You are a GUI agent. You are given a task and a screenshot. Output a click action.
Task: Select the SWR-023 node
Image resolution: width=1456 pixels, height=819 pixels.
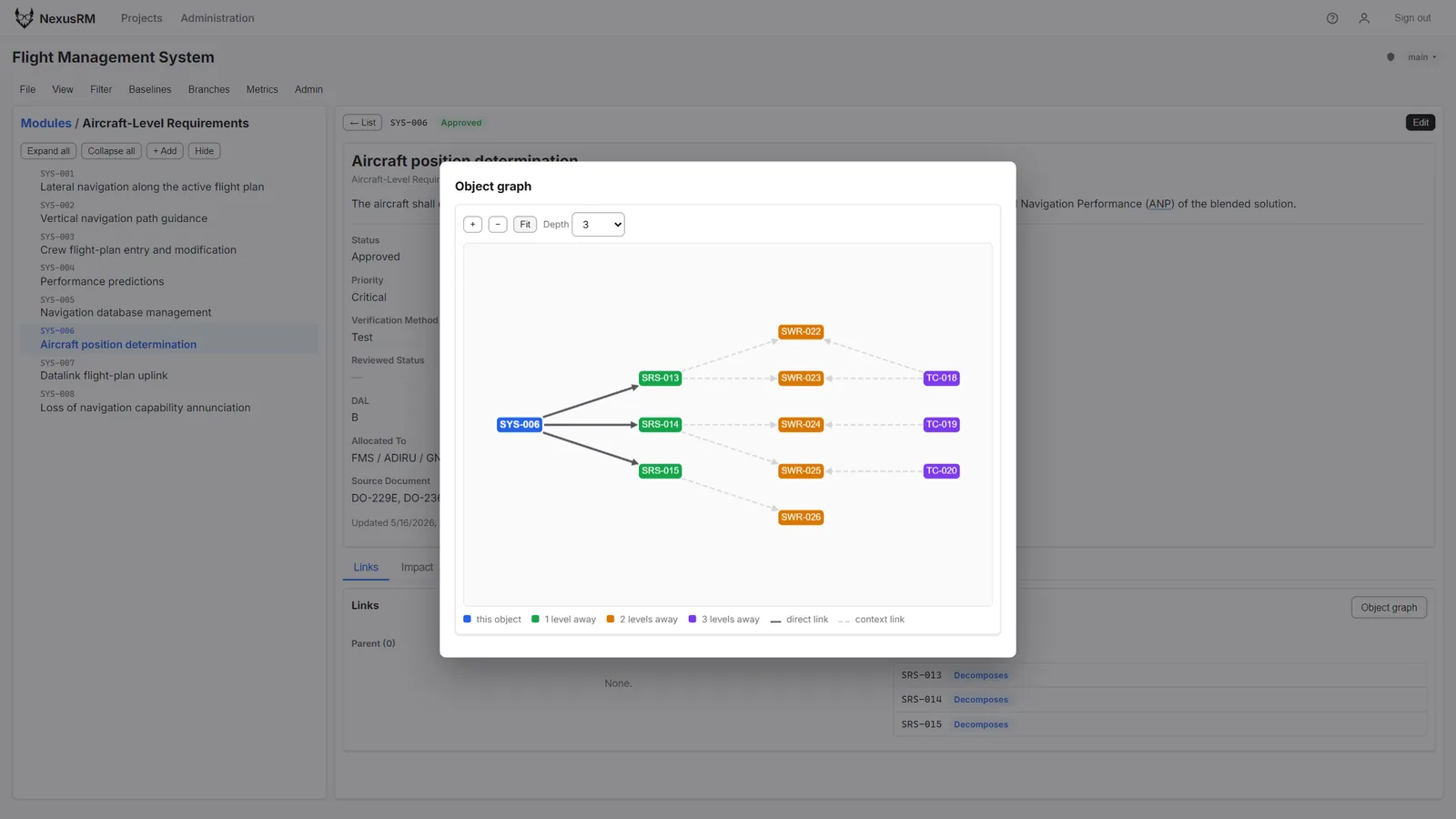coord(801,379)
